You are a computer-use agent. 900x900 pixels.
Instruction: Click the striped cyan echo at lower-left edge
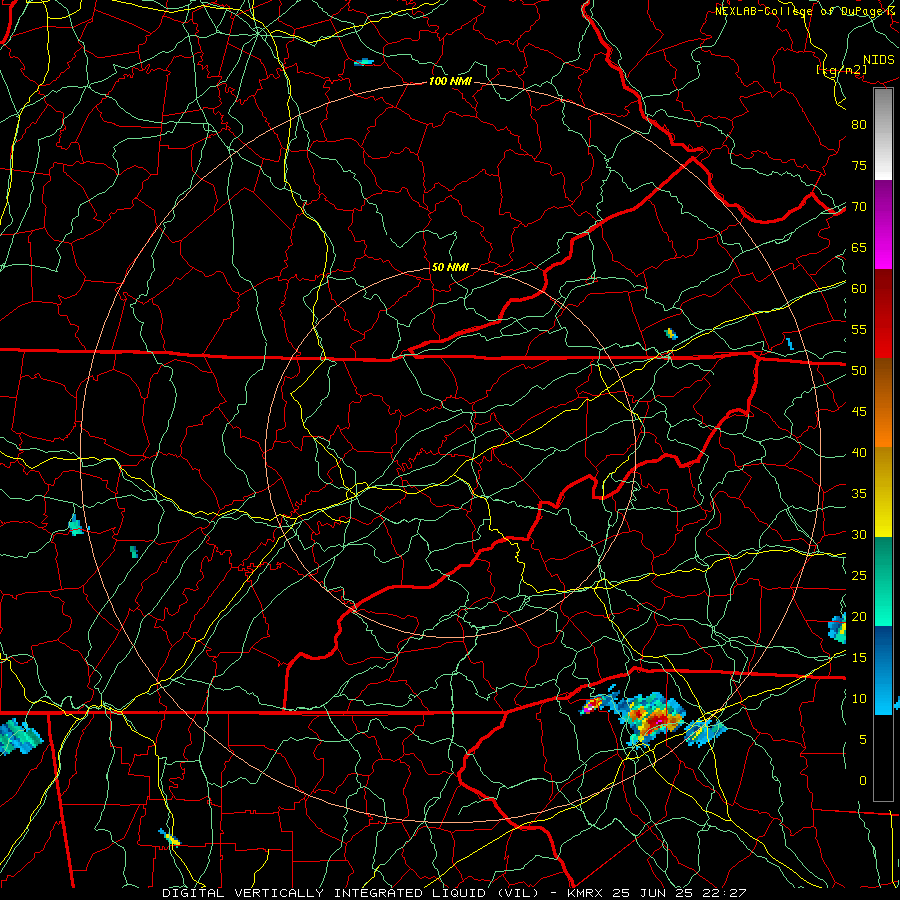(x=21, y=736)
